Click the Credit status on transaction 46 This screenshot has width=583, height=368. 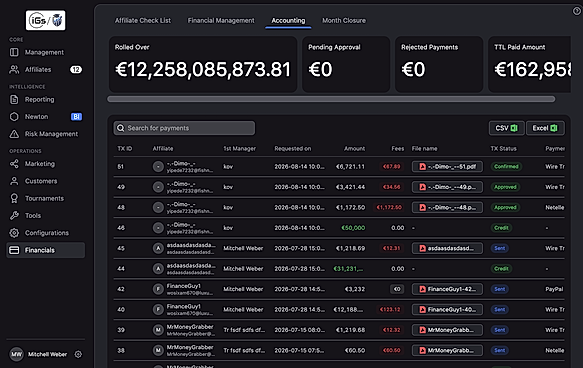501,228
